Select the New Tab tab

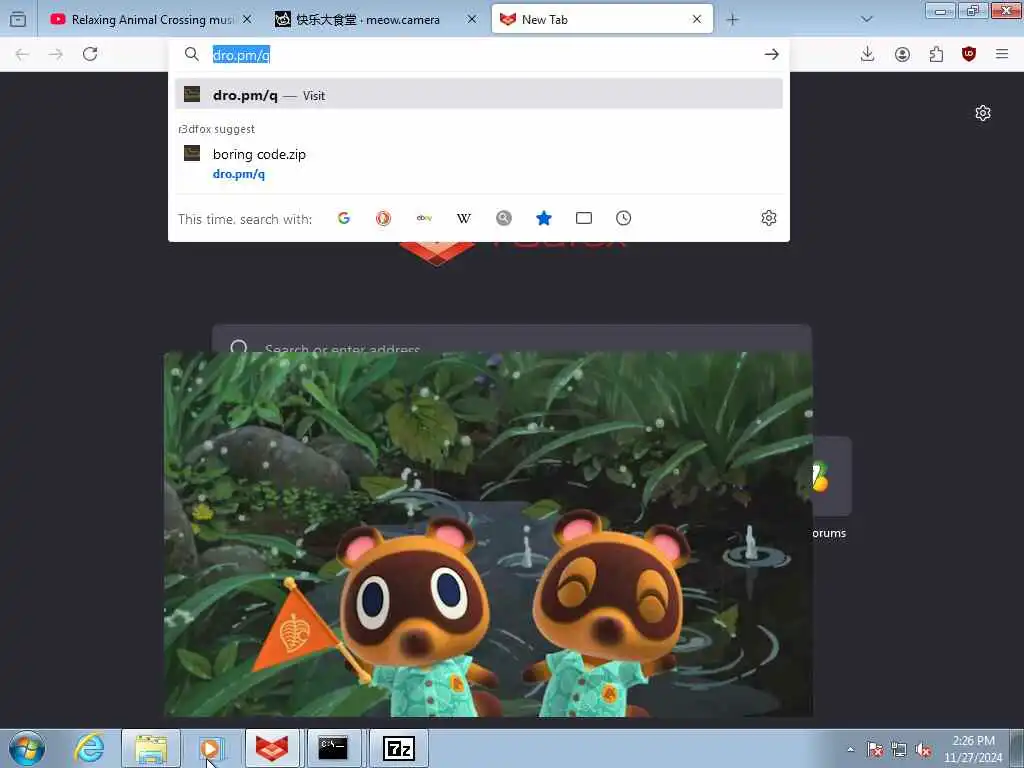[601, 20]
